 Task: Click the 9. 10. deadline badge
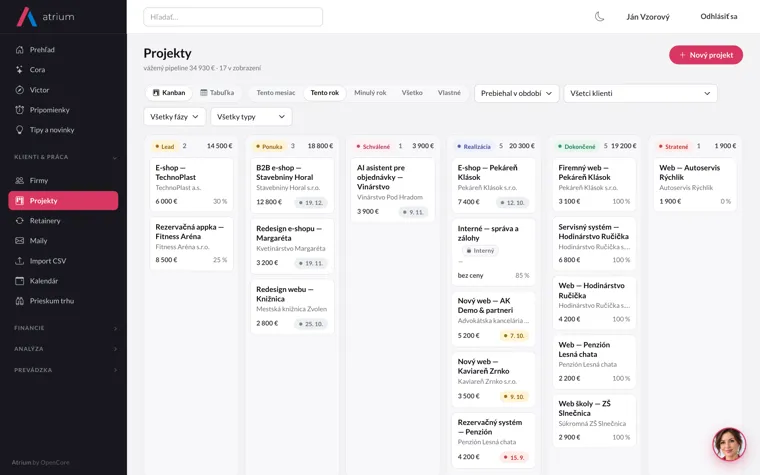514,396
